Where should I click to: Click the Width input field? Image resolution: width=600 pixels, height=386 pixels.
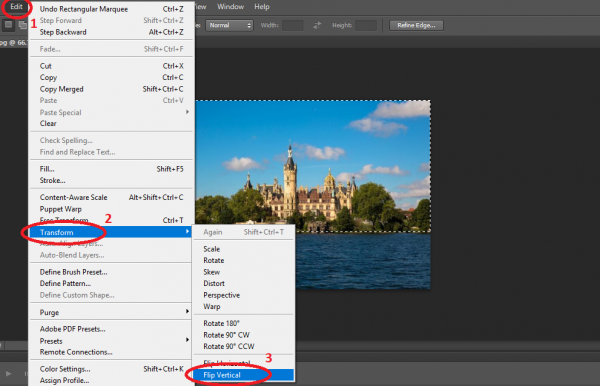coord(293,25)
